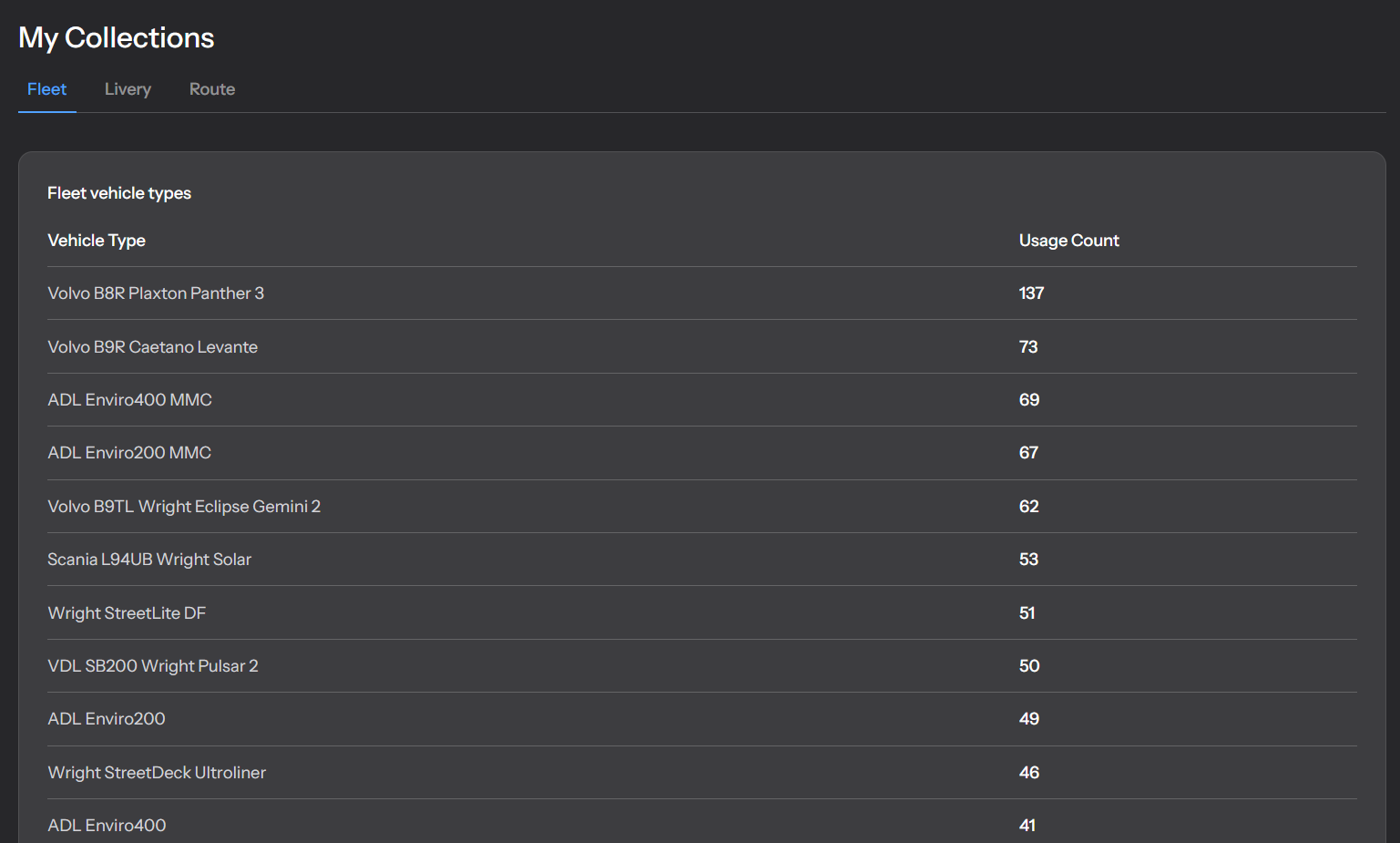This screenshot has width=1400, height=843.
Task: Click the ADL Enviro200 MMC entry
Action: click(x=129, y=453)
